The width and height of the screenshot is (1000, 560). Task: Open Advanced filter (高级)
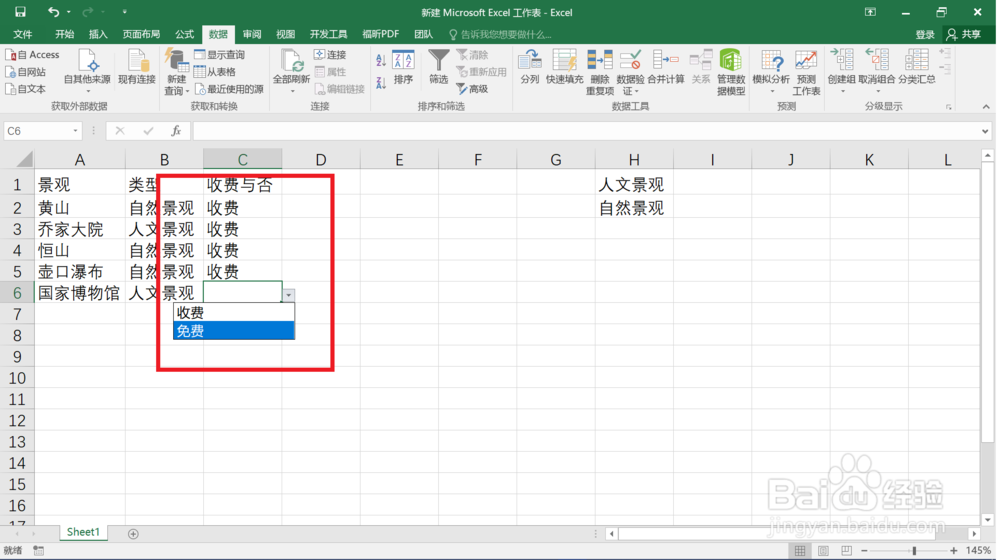click(x=473, y=89)
